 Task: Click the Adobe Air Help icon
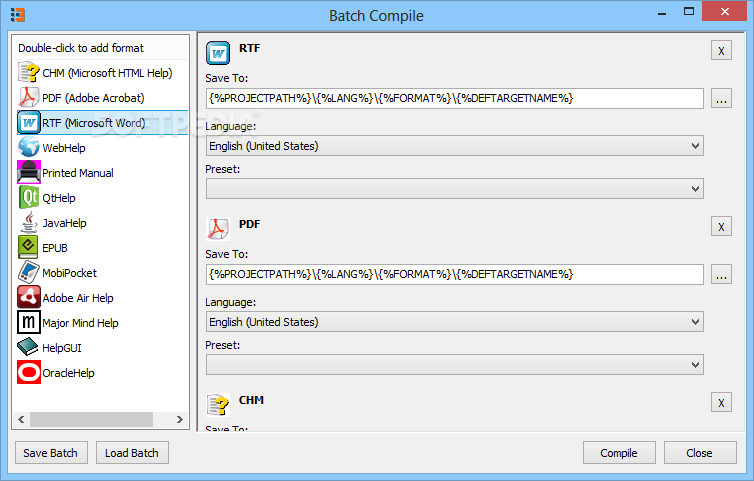(x=29, y=298)
